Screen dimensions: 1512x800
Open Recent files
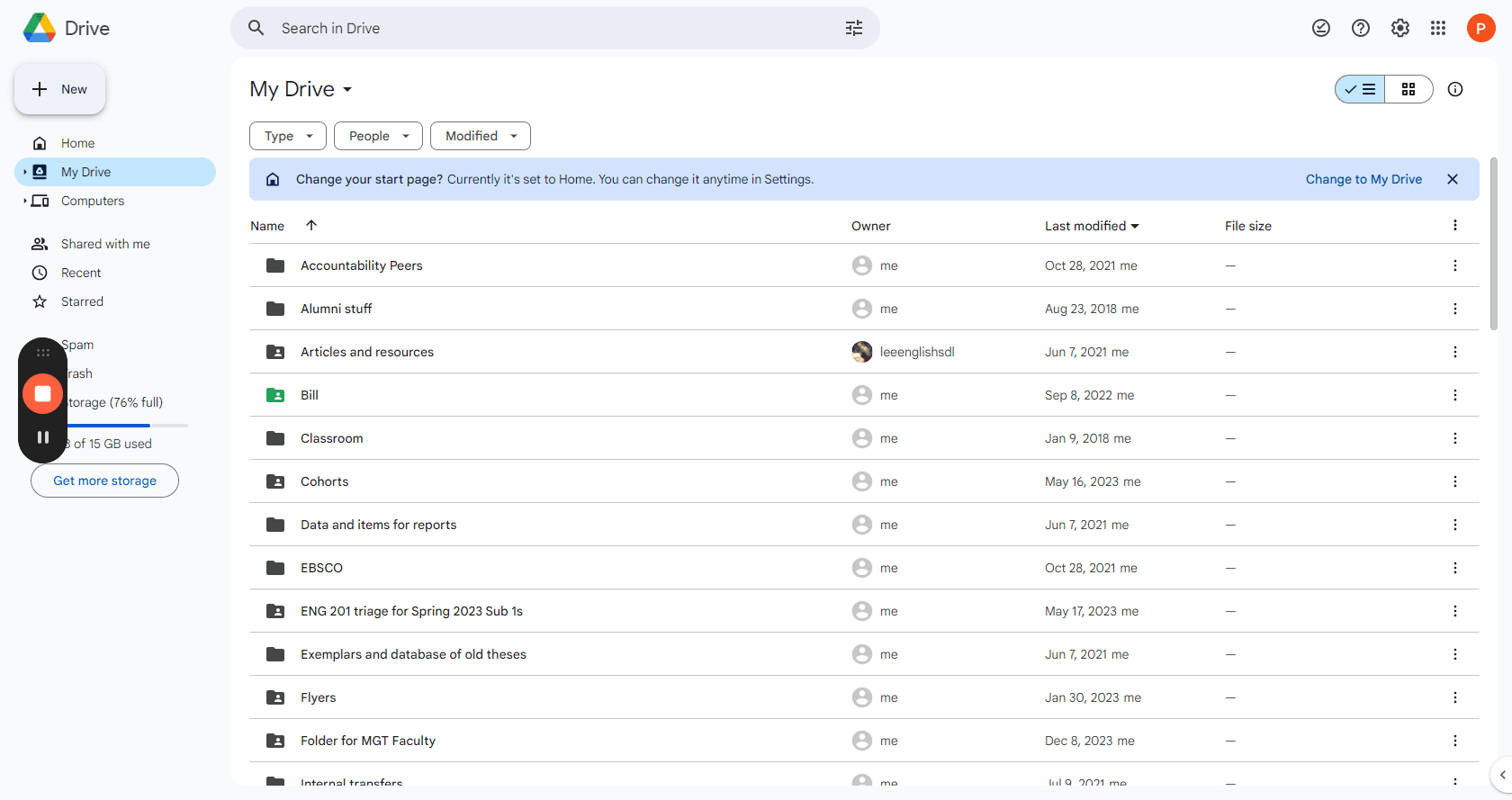[115, 273]
